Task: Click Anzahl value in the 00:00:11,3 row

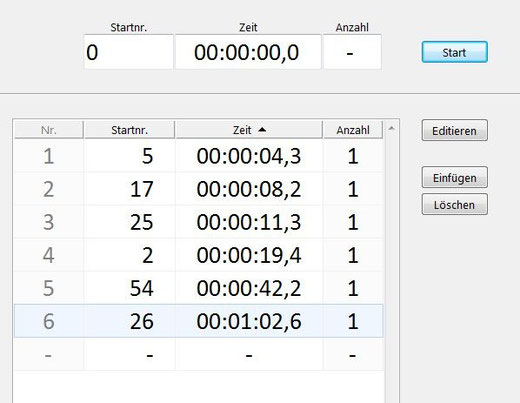Action: [x=353, y=222]
